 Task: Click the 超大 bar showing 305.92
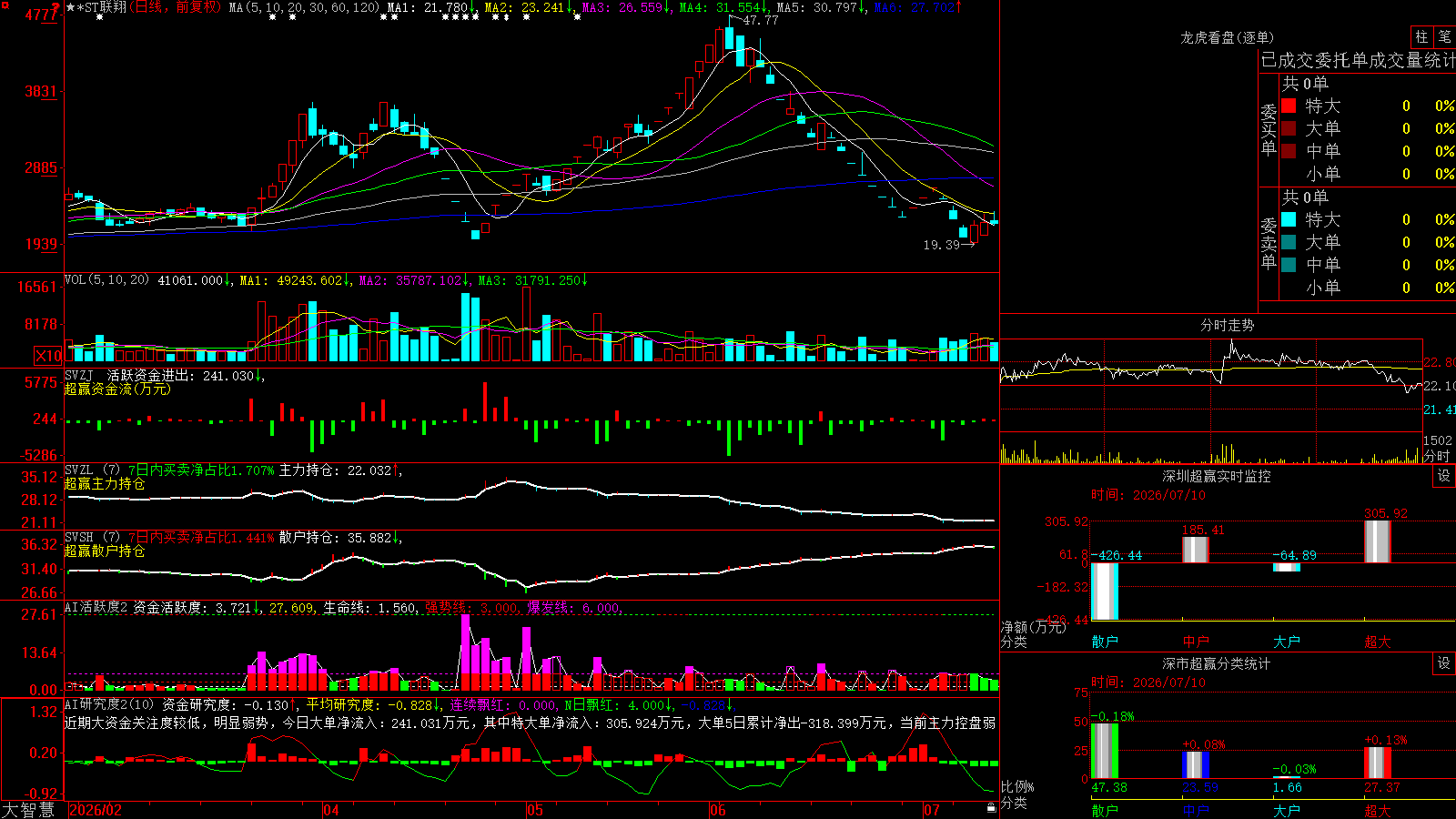coord(1378,541)
